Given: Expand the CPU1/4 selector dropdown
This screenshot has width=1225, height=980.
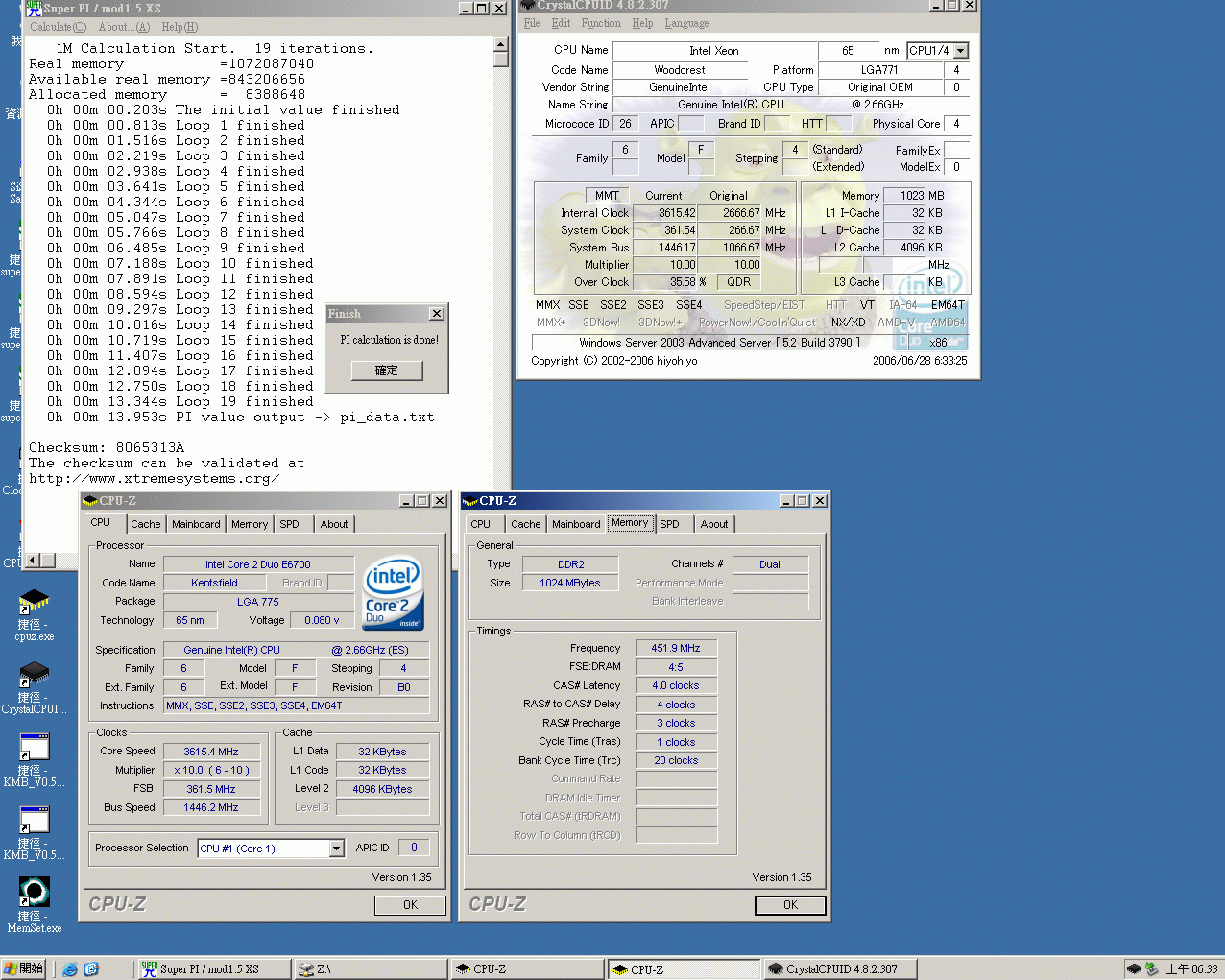Looking at the screenshot, I should point(961,51).
